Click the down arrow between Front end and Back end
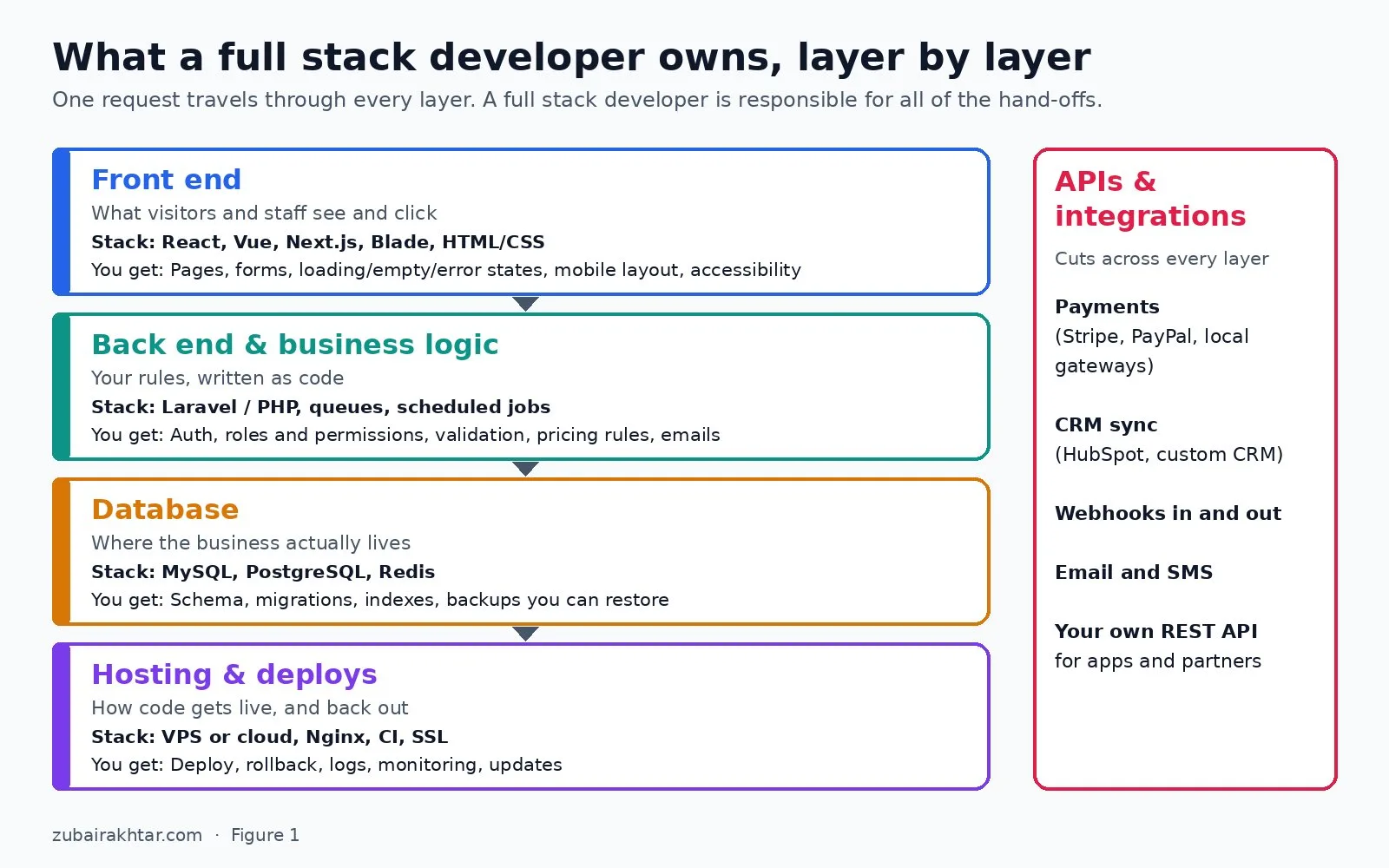 [525, 304]
